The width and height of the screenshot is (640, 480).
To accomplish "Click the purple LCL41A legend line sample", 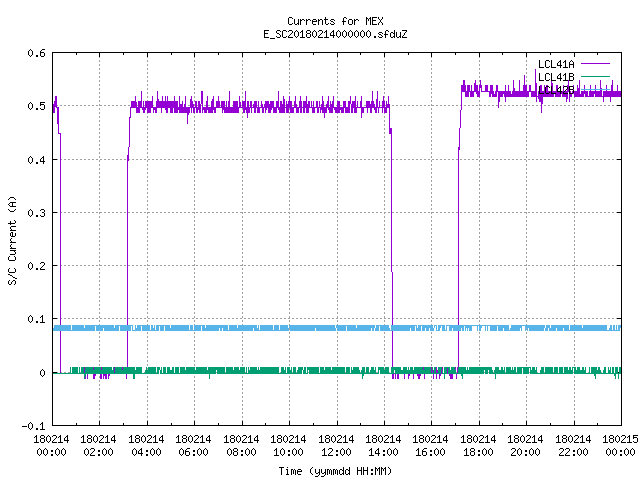I will point(595,64).
